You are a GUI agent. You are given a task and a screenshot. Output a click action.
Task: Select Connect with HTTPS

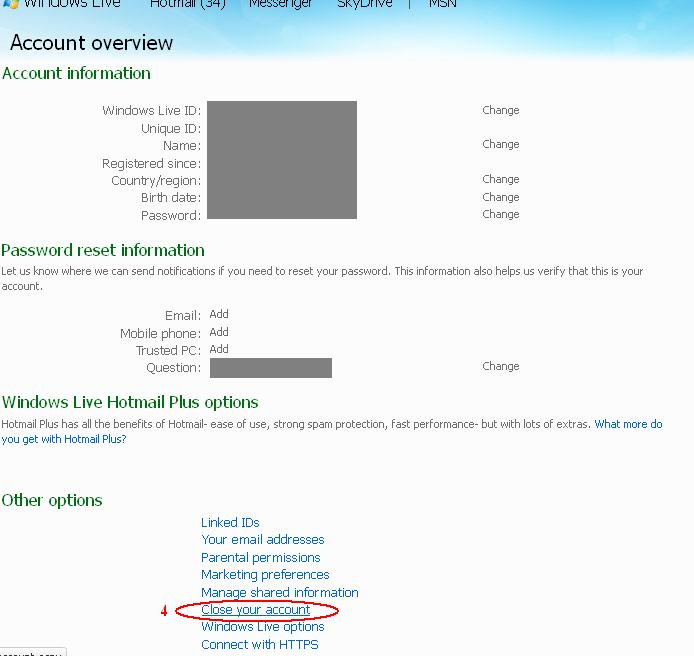[x=259, y=644]
